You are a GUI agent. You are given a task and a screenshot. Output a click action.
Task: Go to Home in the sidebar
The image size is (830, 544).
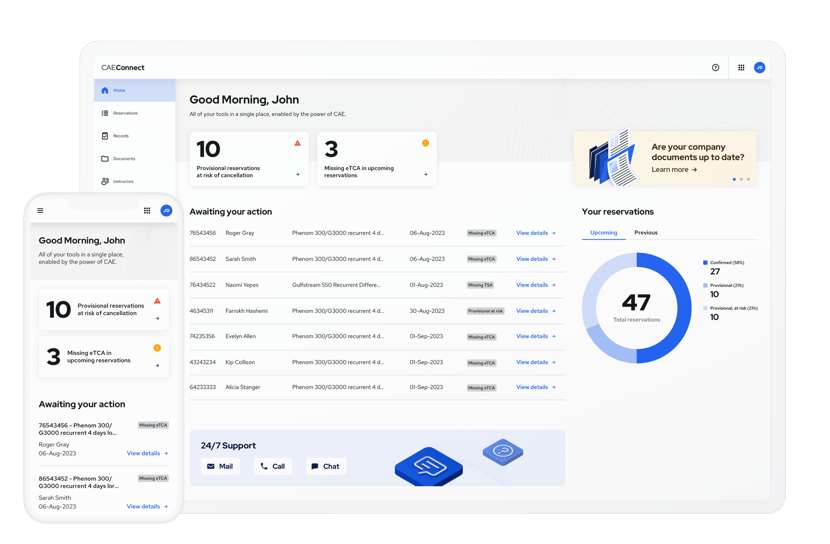click(134, 90)
